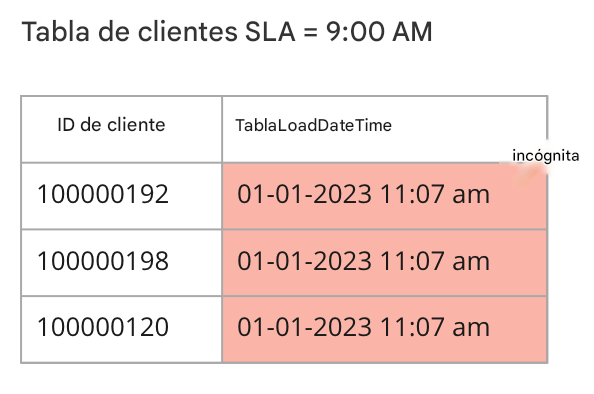Click the red datetime cell for customer 100000192
Image resolution: width=594 pixels, height=394 pixels.
[385, 196]
